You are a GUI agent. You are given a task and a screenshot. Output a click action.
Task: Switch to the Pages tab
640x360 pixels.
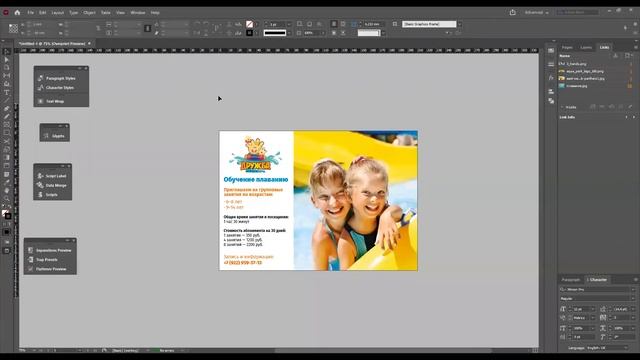[x=567, y=47]
